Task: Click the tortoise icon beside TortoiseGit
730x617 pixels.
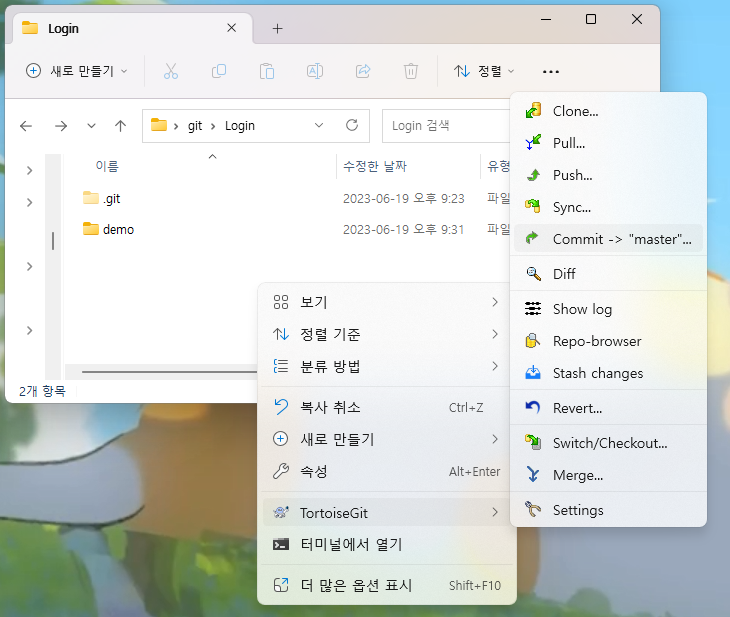Action: (x=281, y=513)
